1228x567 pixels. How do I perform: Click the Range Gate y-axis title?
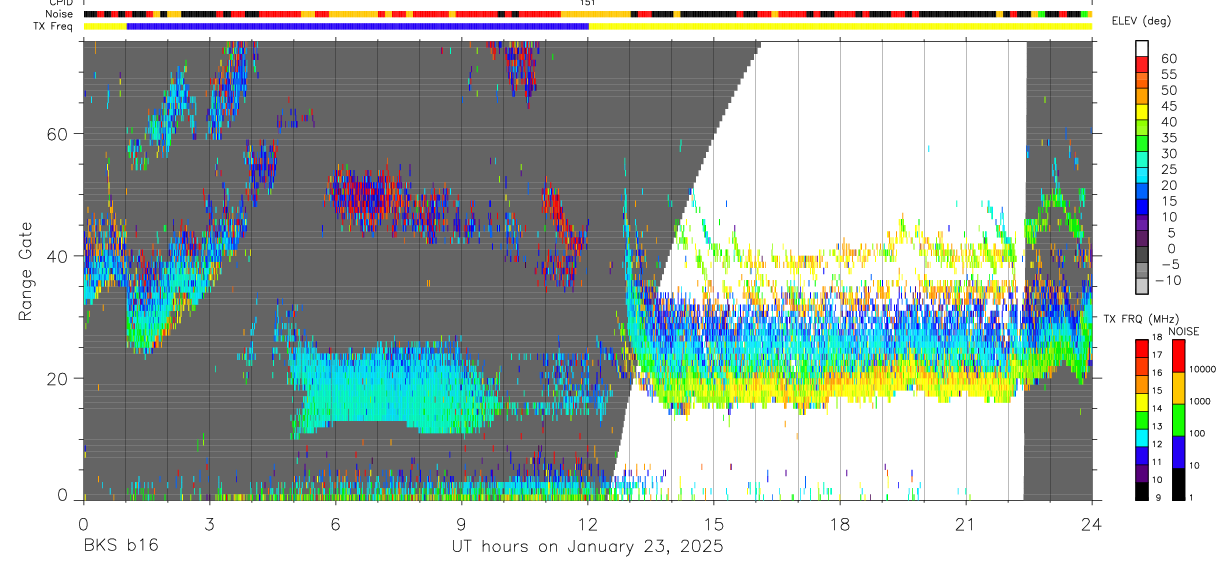click(x=28, y=271)
